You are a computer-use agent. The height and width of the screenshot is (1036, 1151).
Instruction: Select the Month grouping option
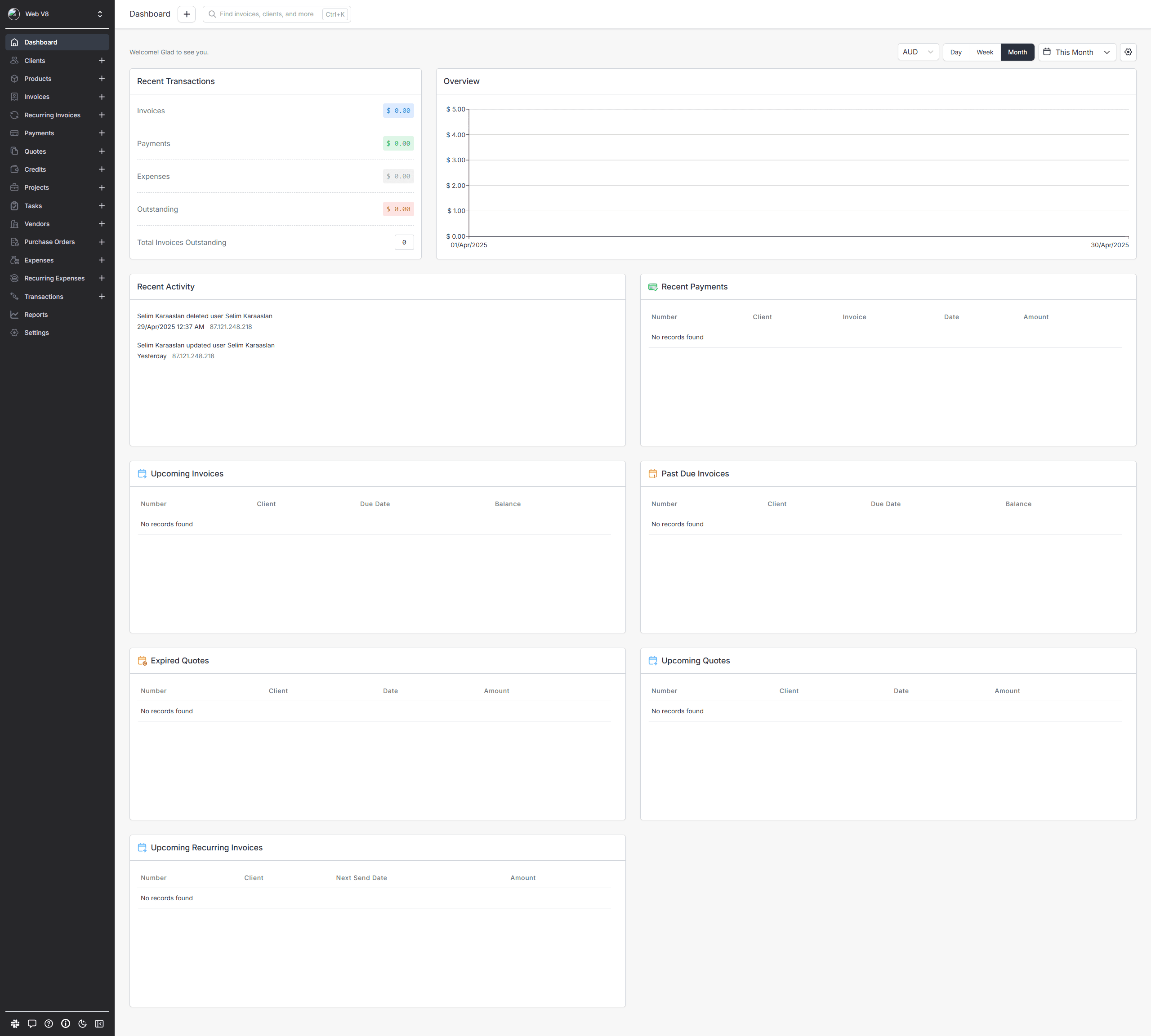tap(1017, 52)
